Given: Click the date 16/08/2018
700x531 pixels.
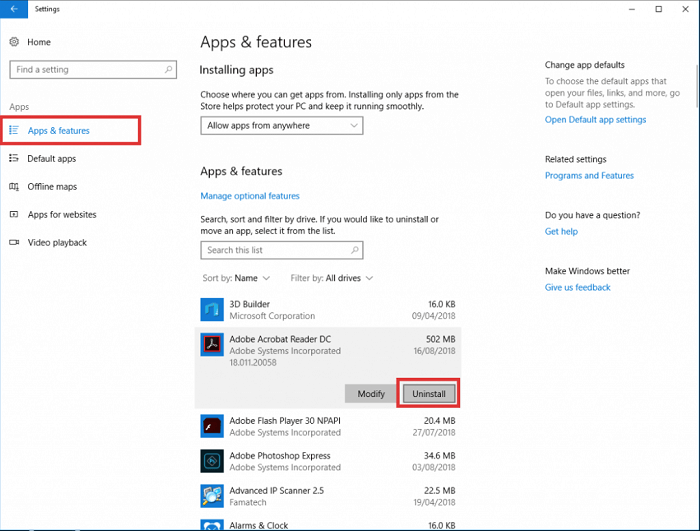Looking at the screenshot, I should pos(434,351).
